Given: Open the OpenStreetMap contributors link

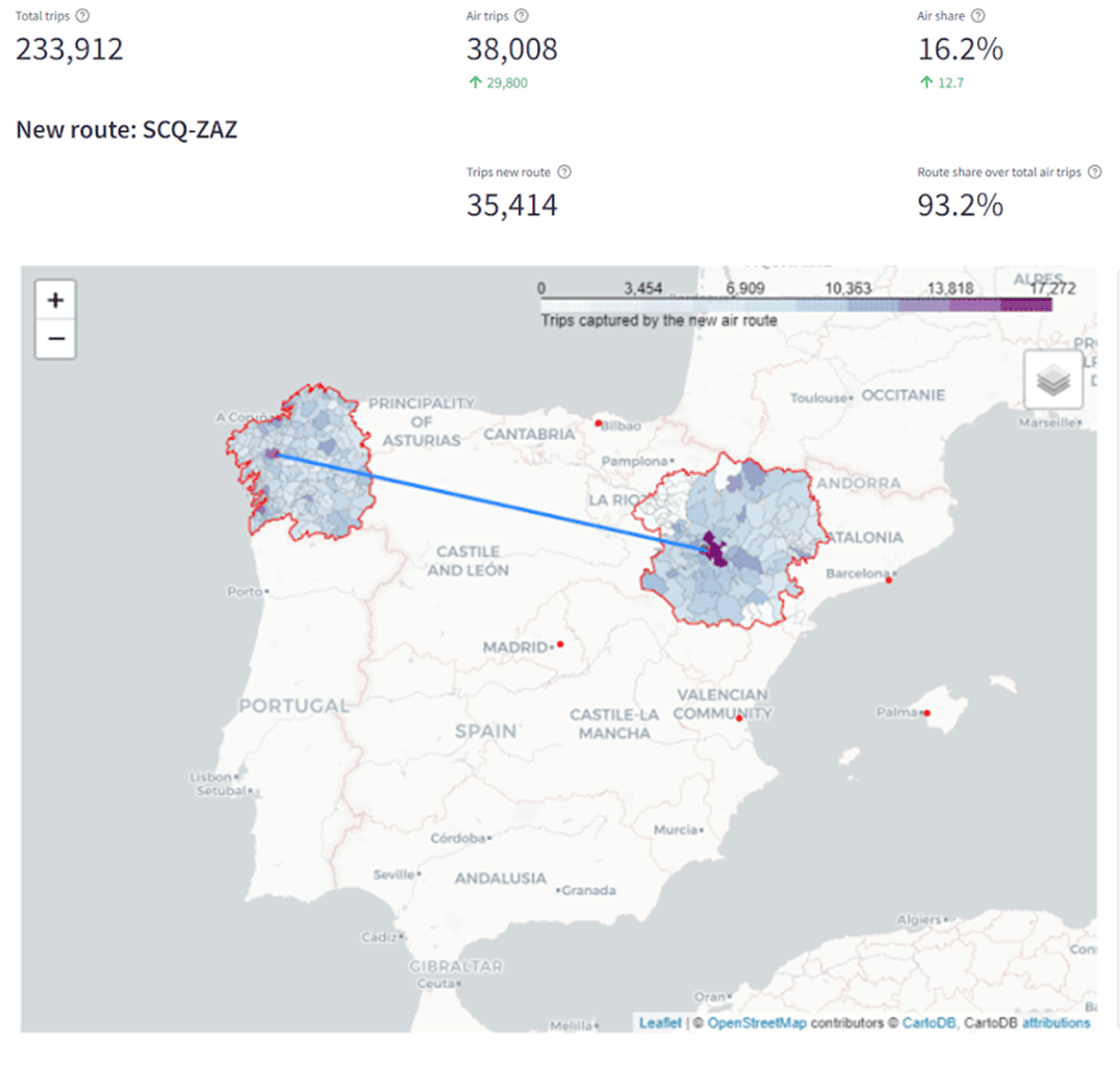Looking at the screenshot, I should tap(757, 1023).
